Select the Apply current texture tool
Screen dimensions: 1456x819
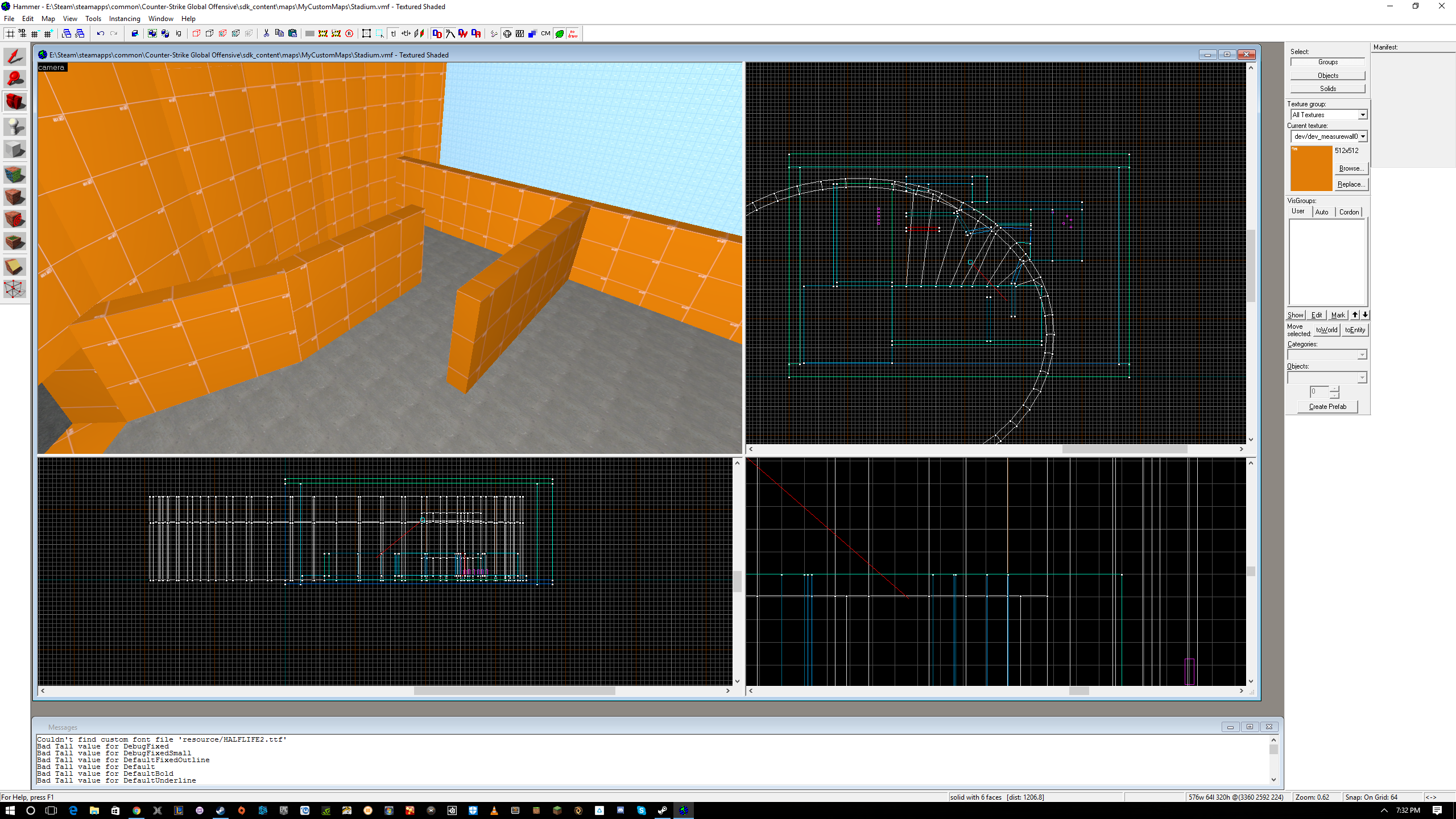(15, 197)
